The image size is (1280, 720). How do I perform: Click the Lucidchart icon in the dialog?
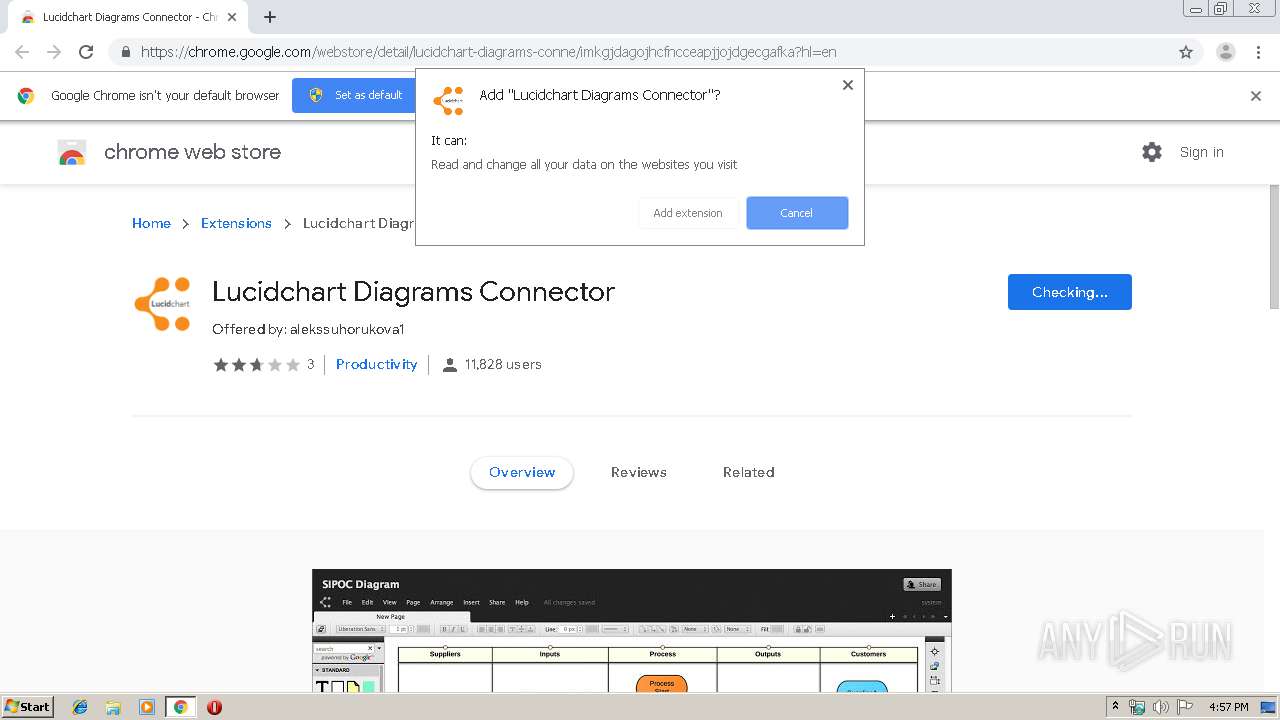click(448, 100)
